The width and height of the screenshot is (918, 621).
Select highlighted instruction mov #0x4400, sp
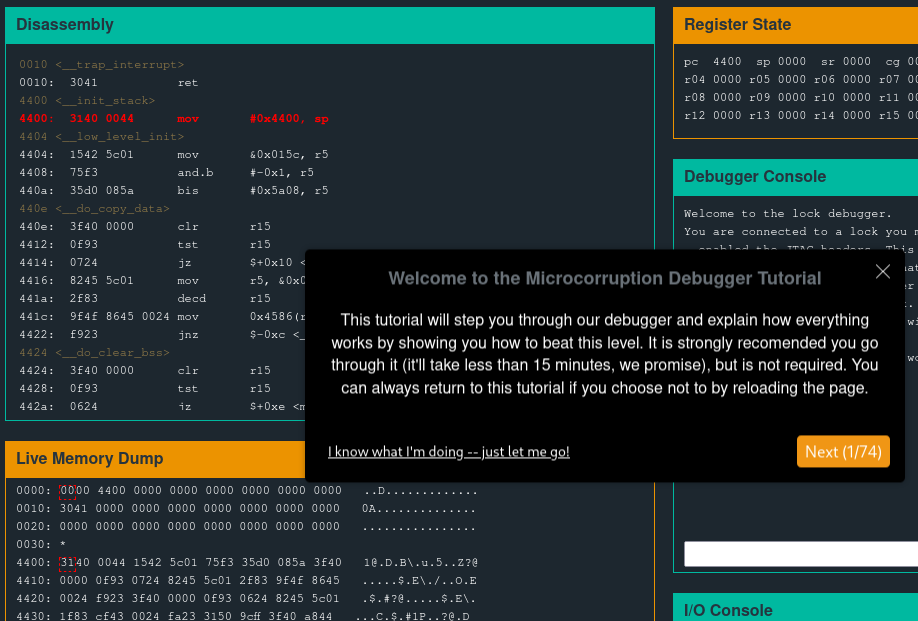(x=173, y=119)
